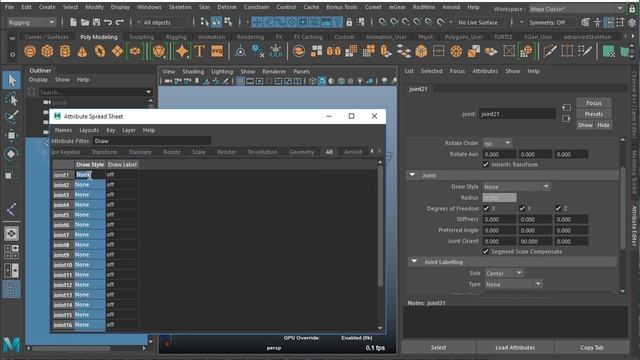640x360 pixels.
Task: Toggle Inherits Transform checkbox
Action: tap(486, 164)
